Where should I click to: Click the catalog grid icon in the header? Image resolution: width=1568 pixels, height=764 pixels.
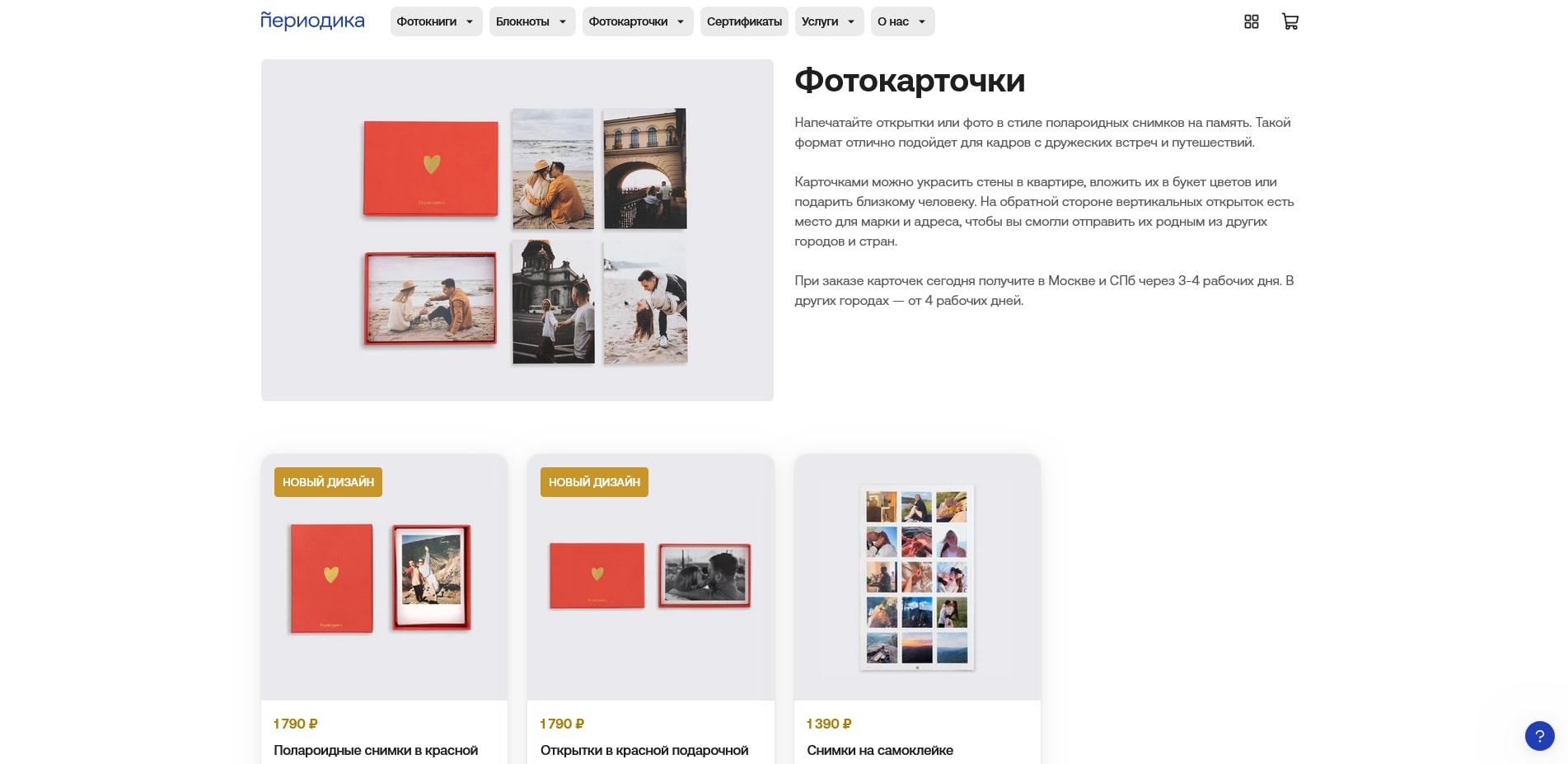[1252, 21]
